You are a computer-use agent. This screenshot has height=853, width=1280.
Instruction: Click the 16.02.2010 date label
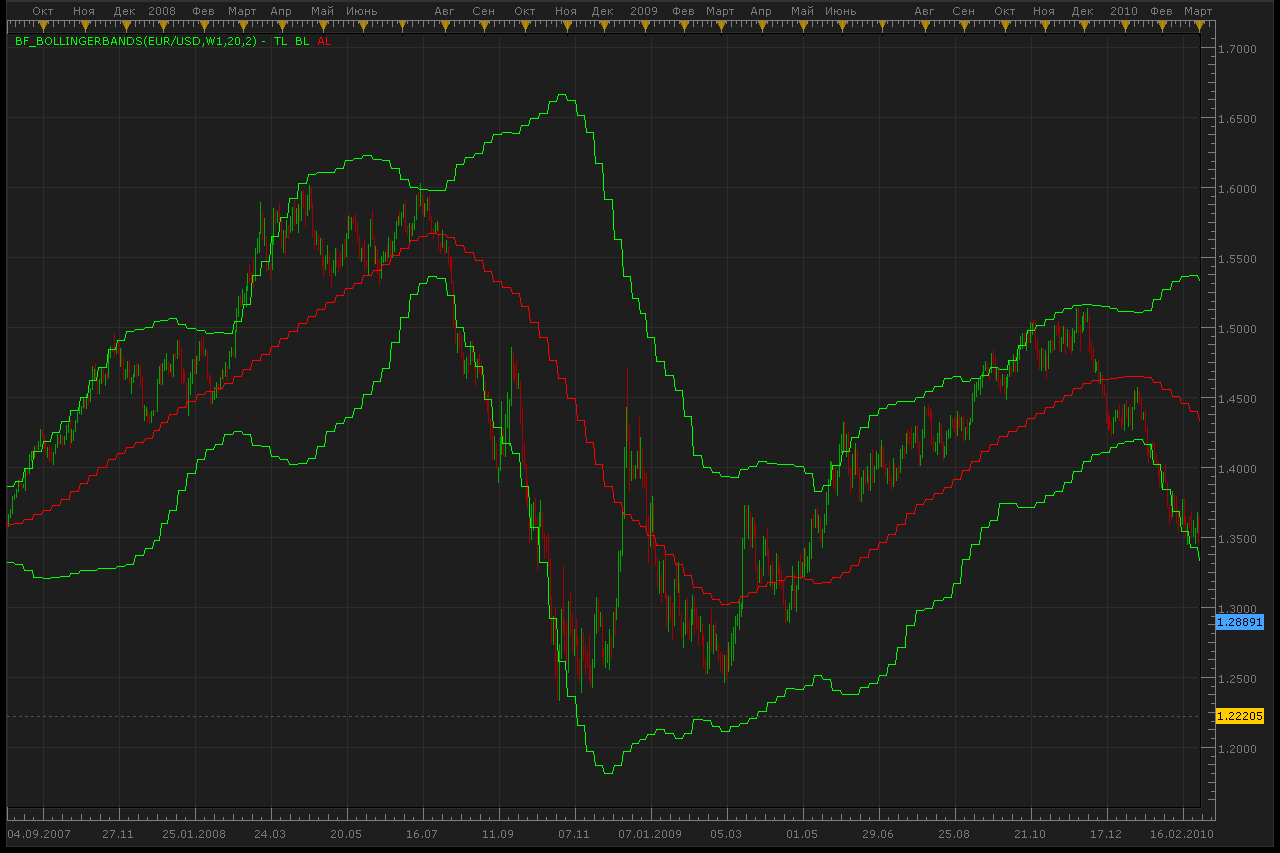(x=1181, y=833)
